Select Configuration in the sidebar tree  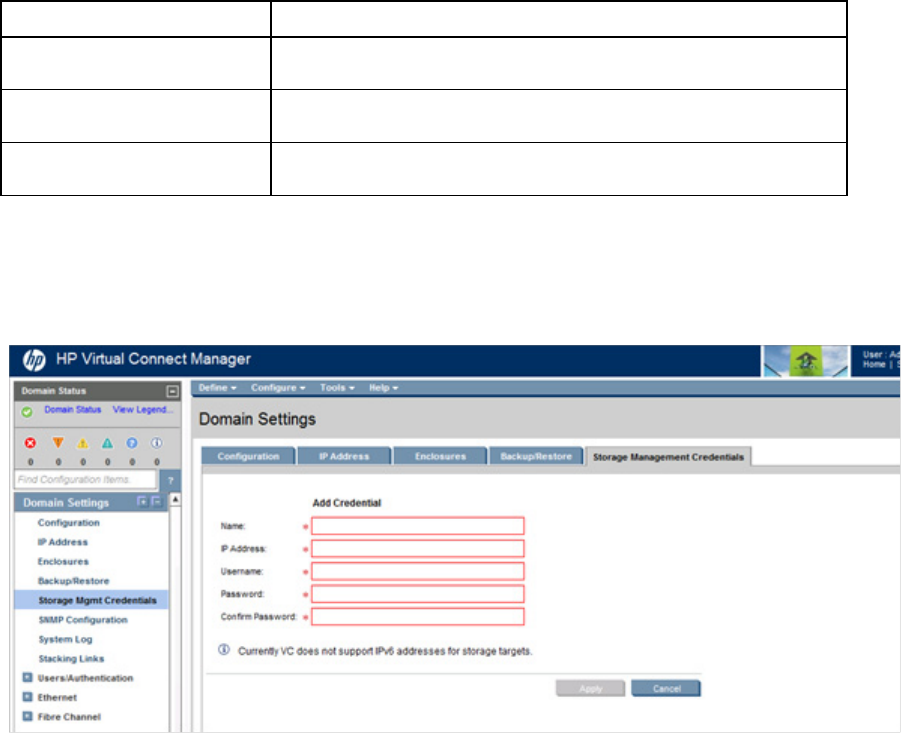point(68,523)
